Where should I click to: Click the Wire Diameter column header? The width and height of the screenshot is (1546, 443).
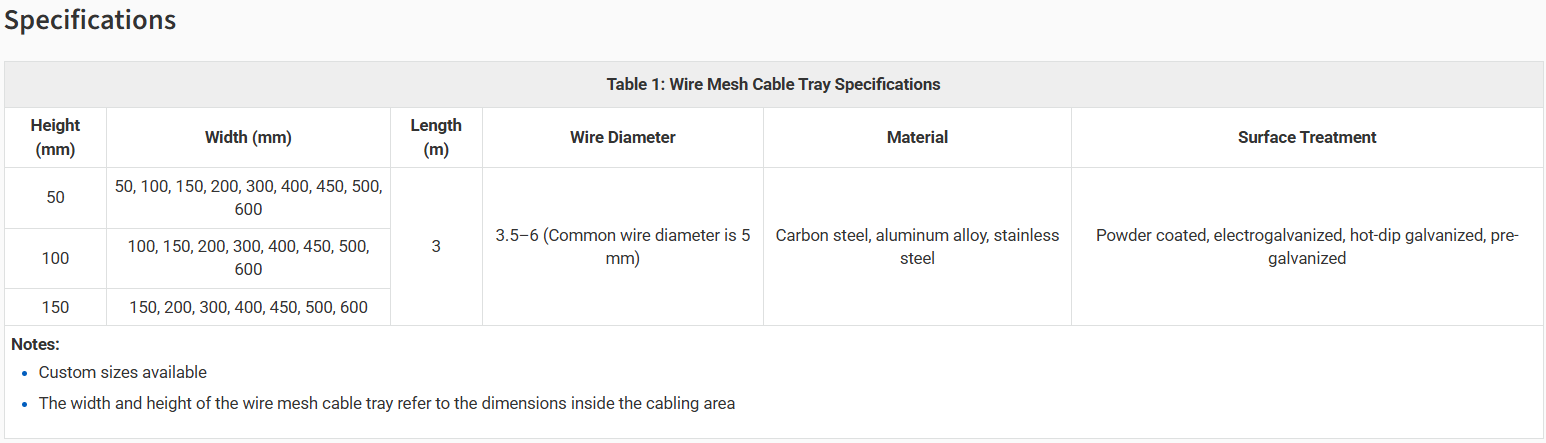pyautogui.click(x=622, y=138)
